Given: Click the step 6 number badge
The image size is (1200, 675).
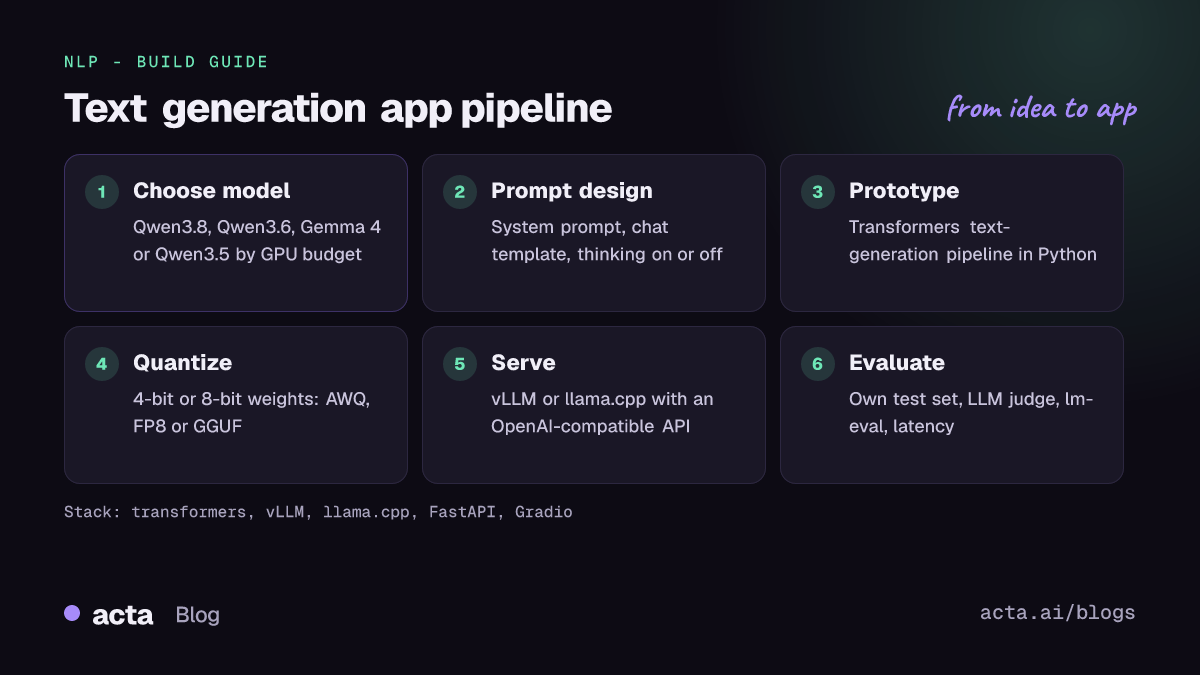Looking at the screenshot, I should pyautogui.click(x=817, y=364).
